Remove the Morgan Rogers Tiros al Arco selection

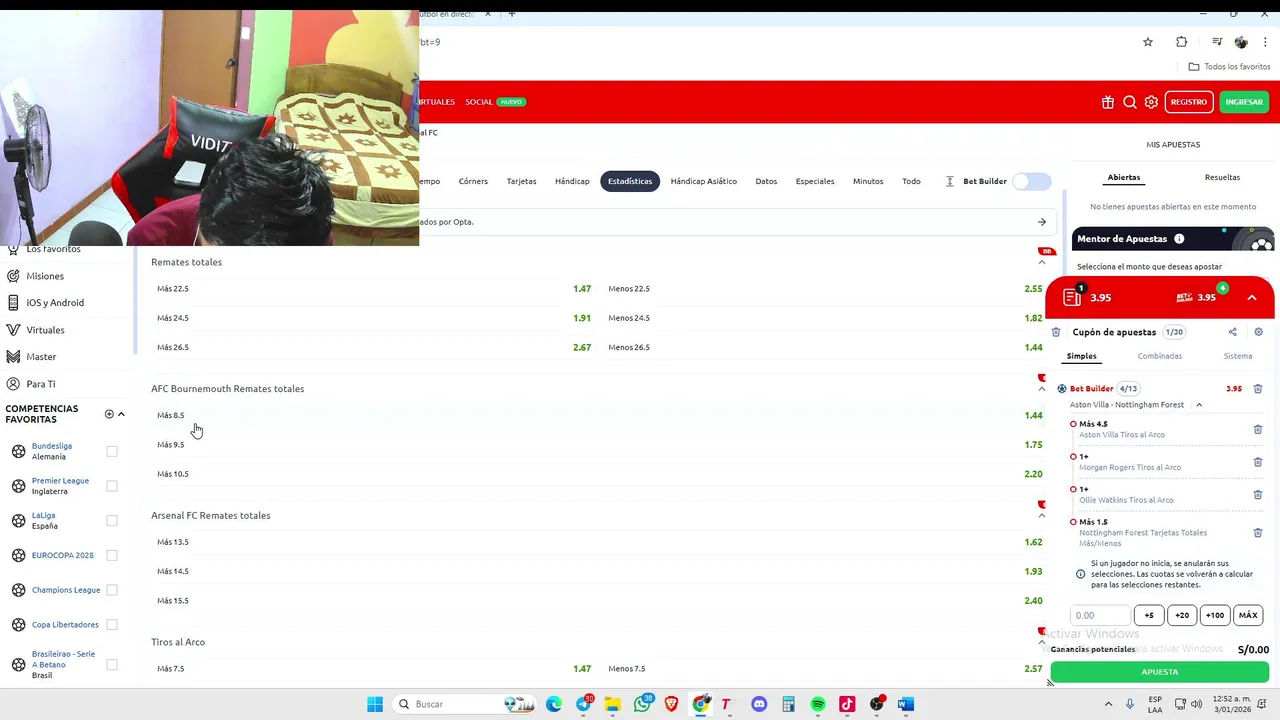[1258, 462]
